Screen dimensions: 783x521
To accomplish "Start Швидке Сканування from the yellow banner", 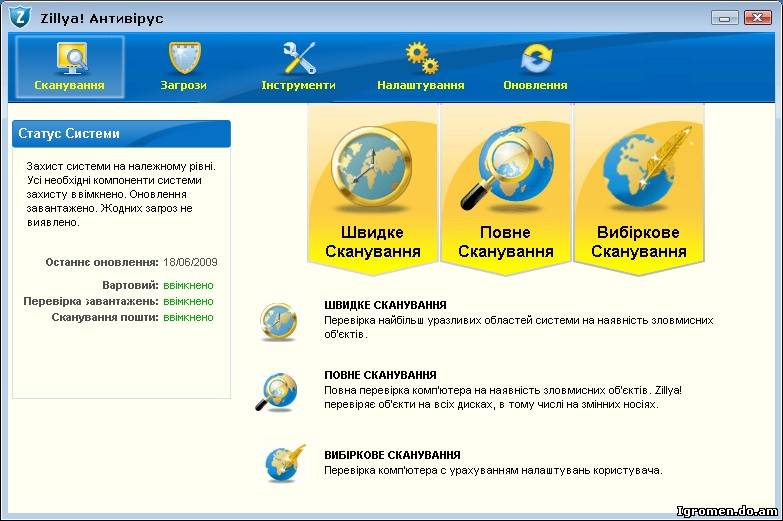I will [x=373, y=189].
